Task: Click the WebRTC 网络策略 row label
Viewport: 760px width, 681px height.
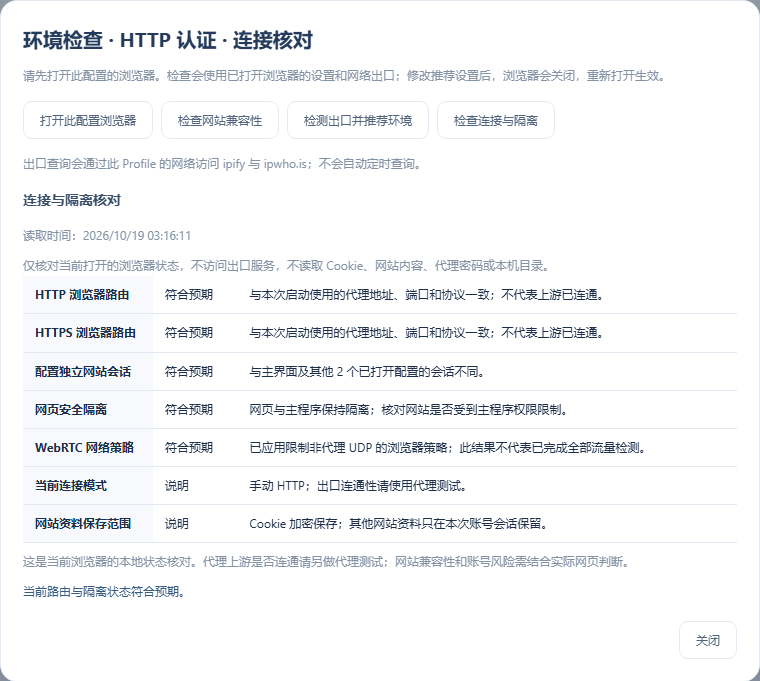Action: pos(84,447)
